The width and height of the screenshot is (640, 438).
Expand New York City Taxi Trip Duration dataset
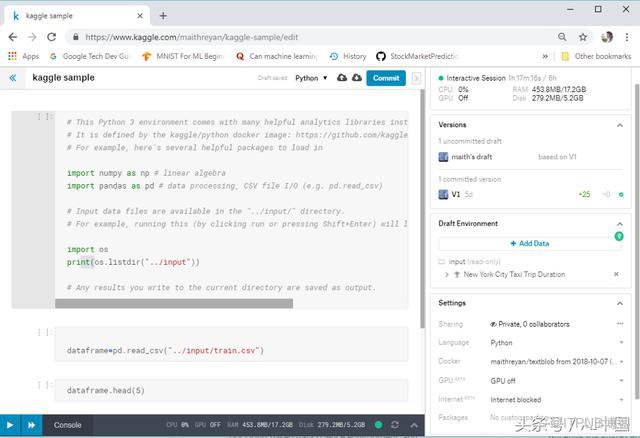click(x=447, y=275)
